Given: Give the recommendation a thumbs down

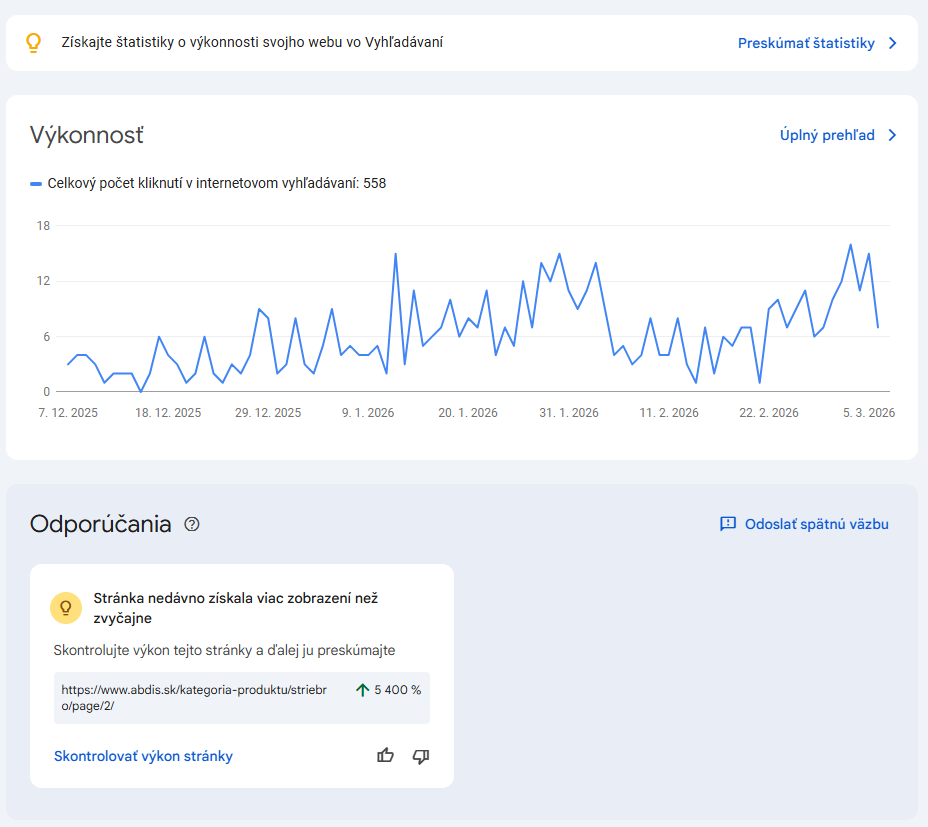Looking at the screenshot, I should pos(421,756).
